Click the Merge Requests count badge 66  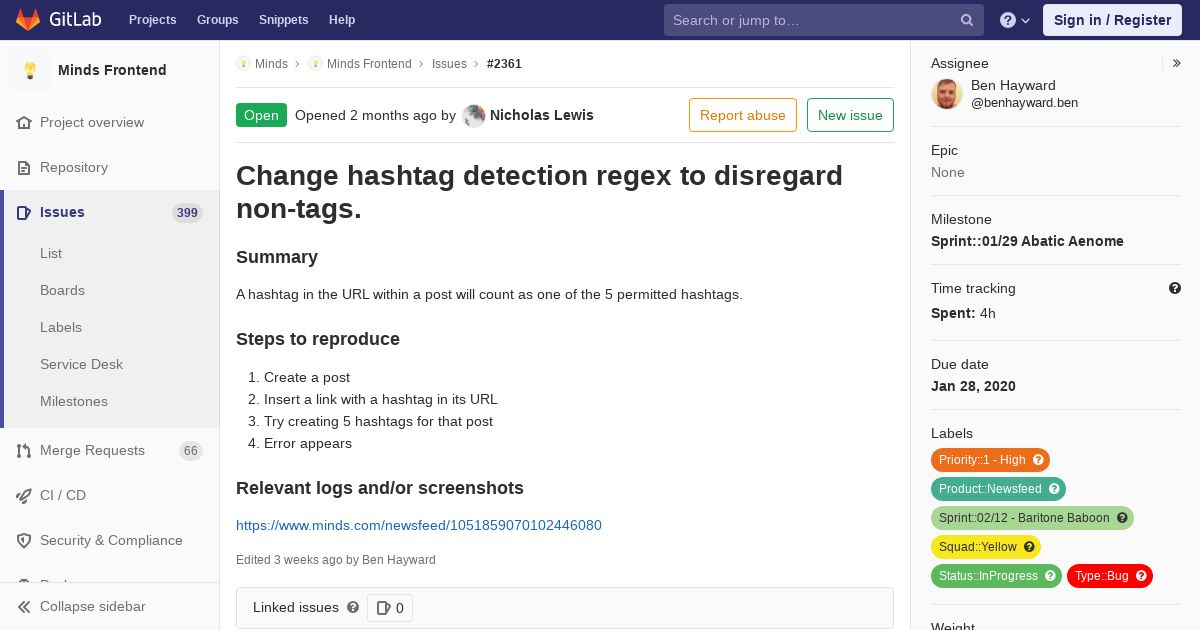[191, 451]
